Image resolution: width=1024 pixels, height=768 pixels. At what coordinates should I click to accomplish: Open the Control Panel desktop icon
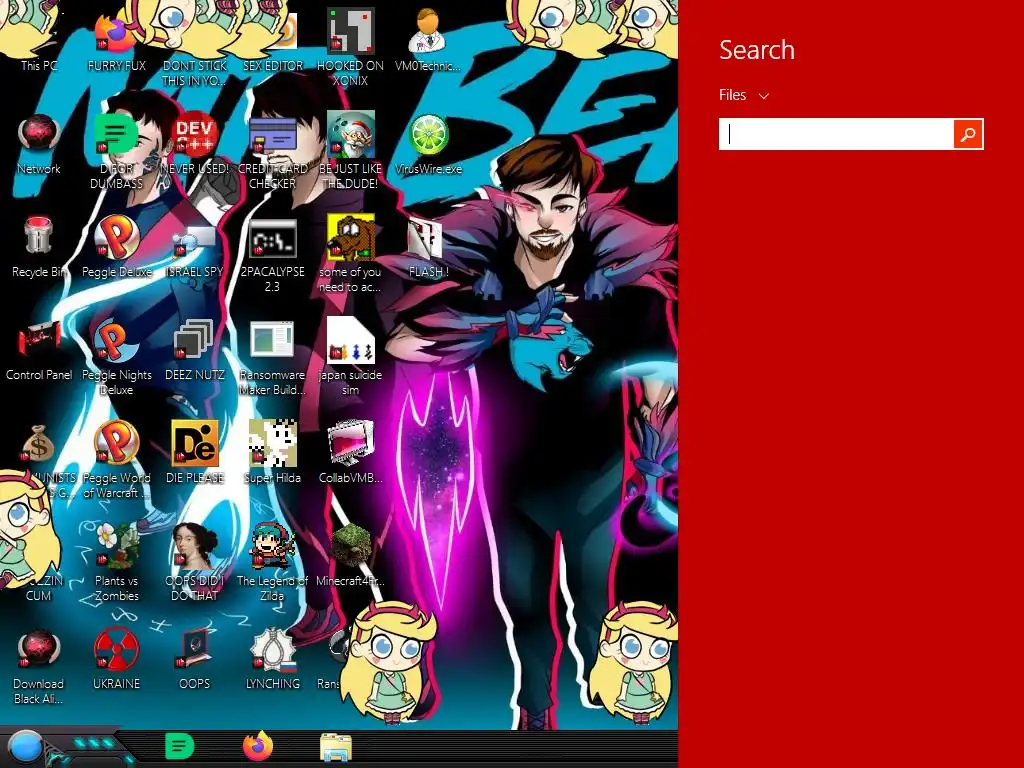tap(39, 351)
